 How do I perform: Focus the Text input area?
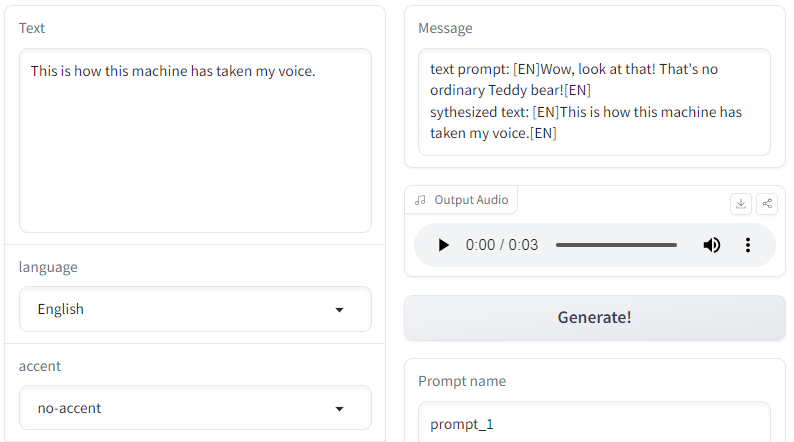(x=195, y=141)
